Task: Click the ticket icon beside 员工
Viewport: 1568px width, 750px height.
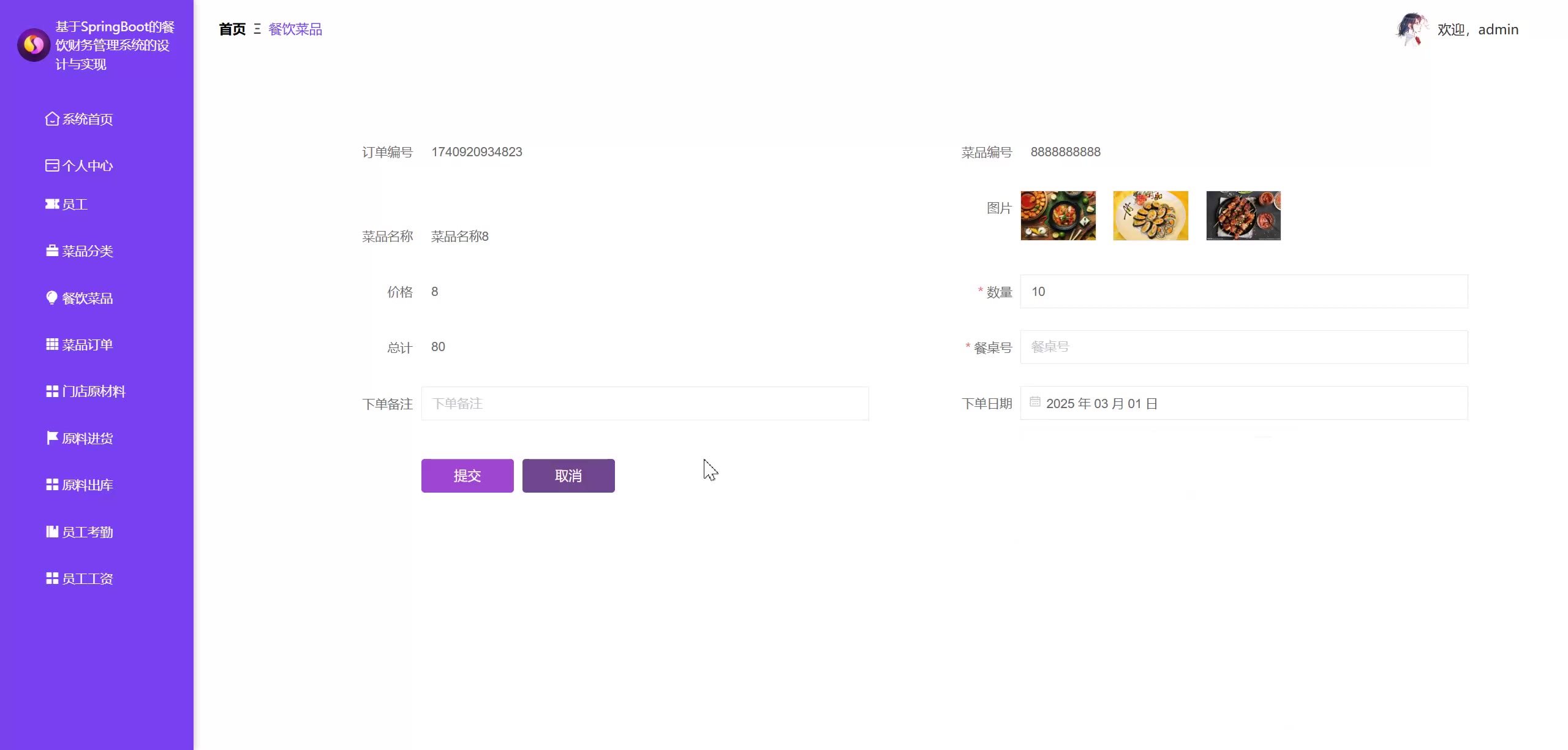Action: pyautogui.click(x=52, y=204)
